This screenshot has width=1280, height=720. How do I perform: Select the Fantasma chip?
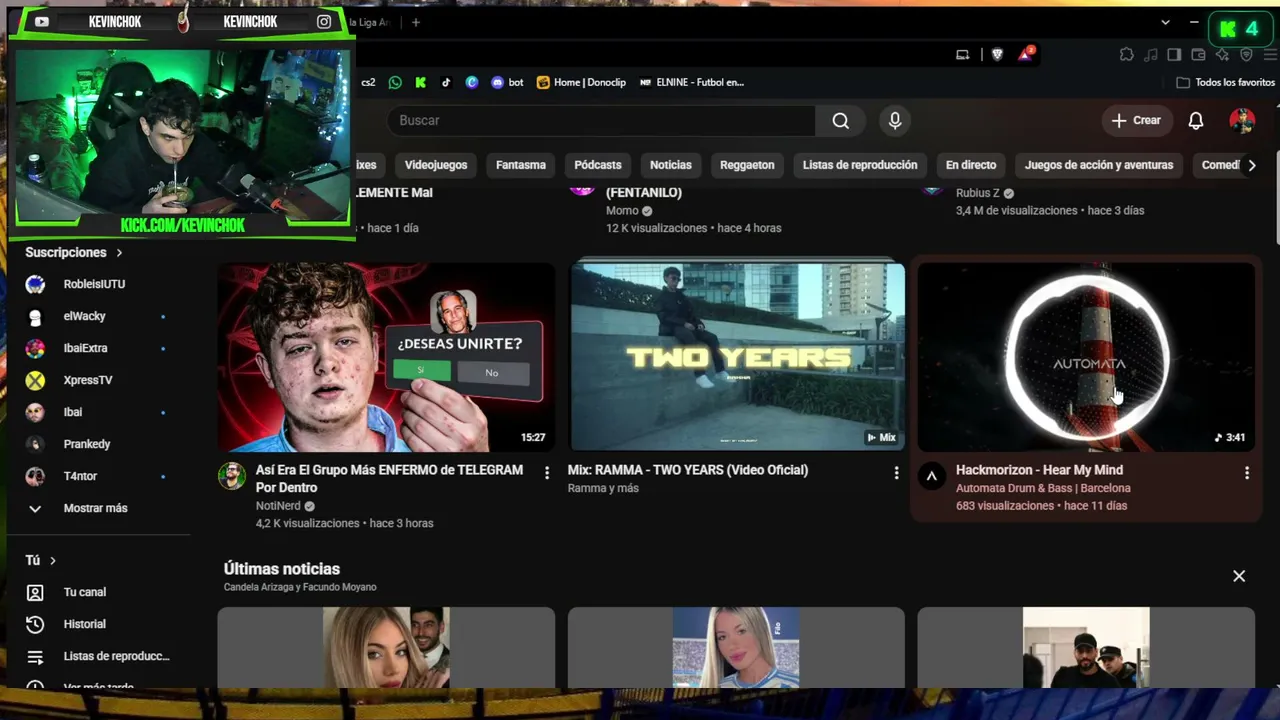(521, 165)
